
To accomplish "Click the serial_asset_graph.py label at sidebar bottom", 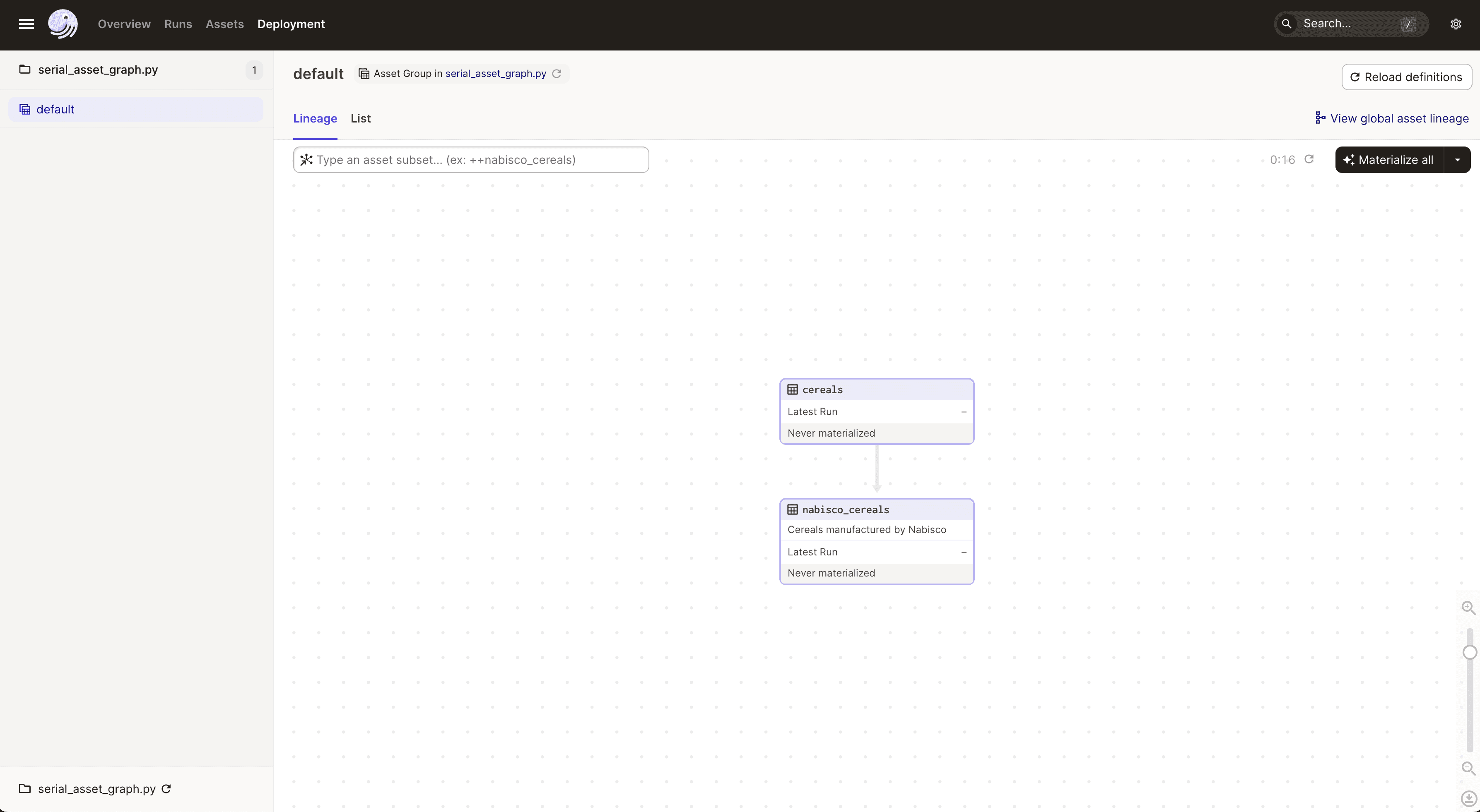I will tap(96, 789).
